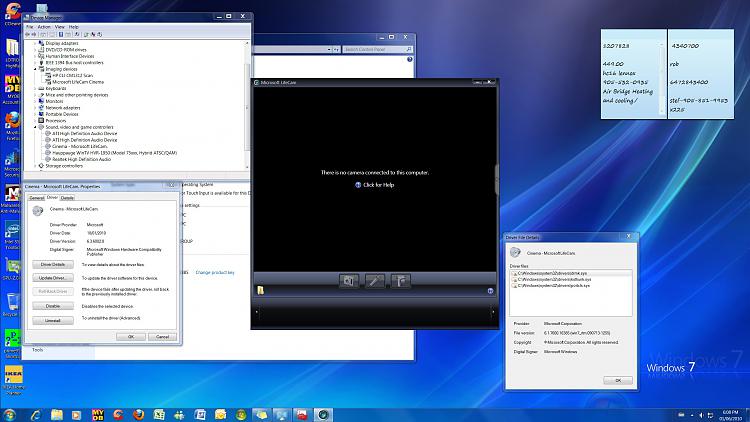
Task: Click the Forward arrow in Device Manager toolbar
Action: [33, 34]
